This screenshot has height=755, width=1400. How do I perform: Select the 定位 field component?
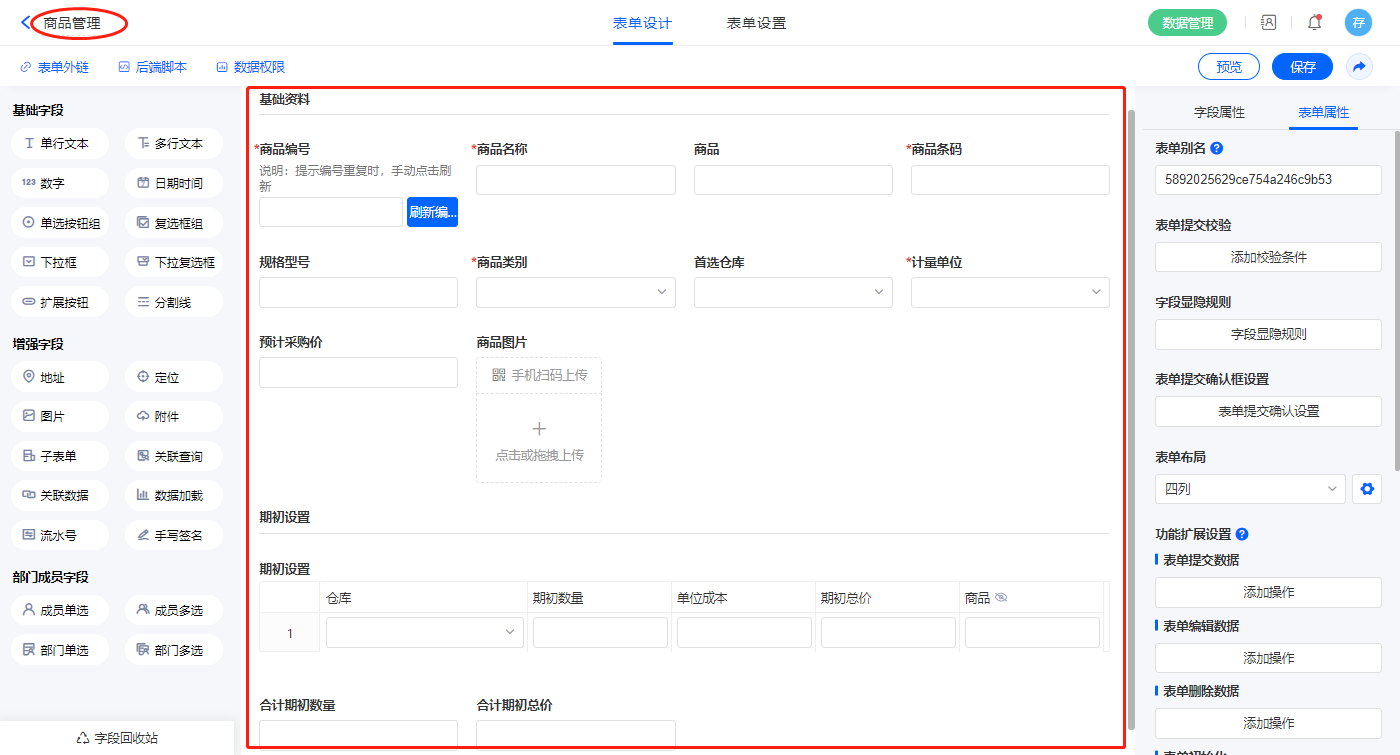[x=174, y=378]
